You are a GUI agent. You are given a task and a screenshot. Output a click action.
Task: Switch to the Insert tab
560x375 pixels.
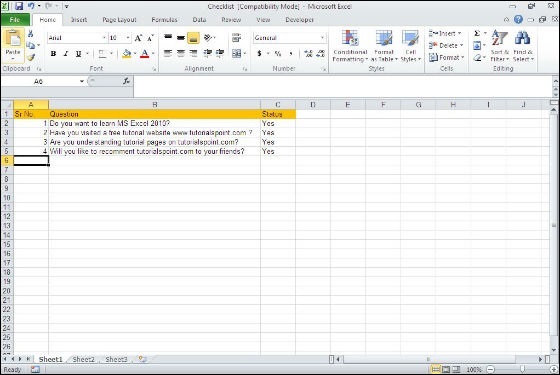click(79, 20)
